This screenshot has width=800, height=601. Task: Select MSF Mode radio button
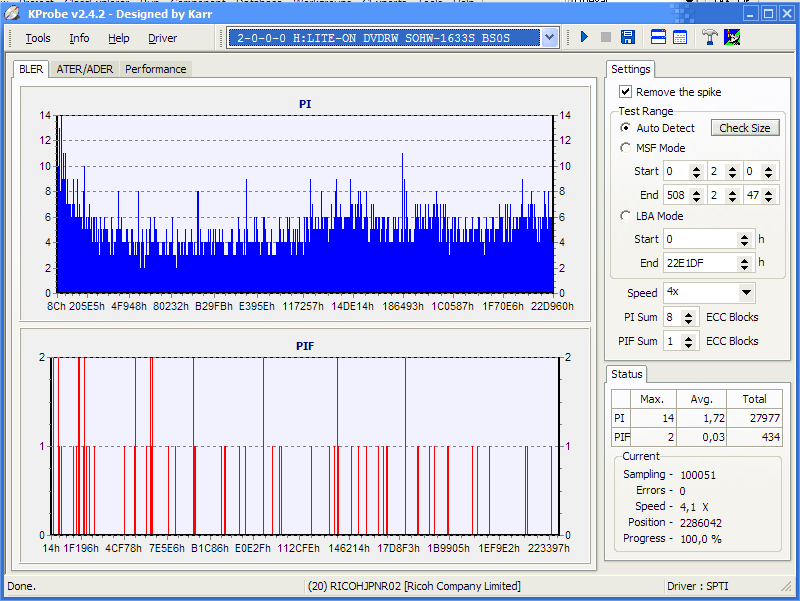pyautogui.click(x=625, y=148)
